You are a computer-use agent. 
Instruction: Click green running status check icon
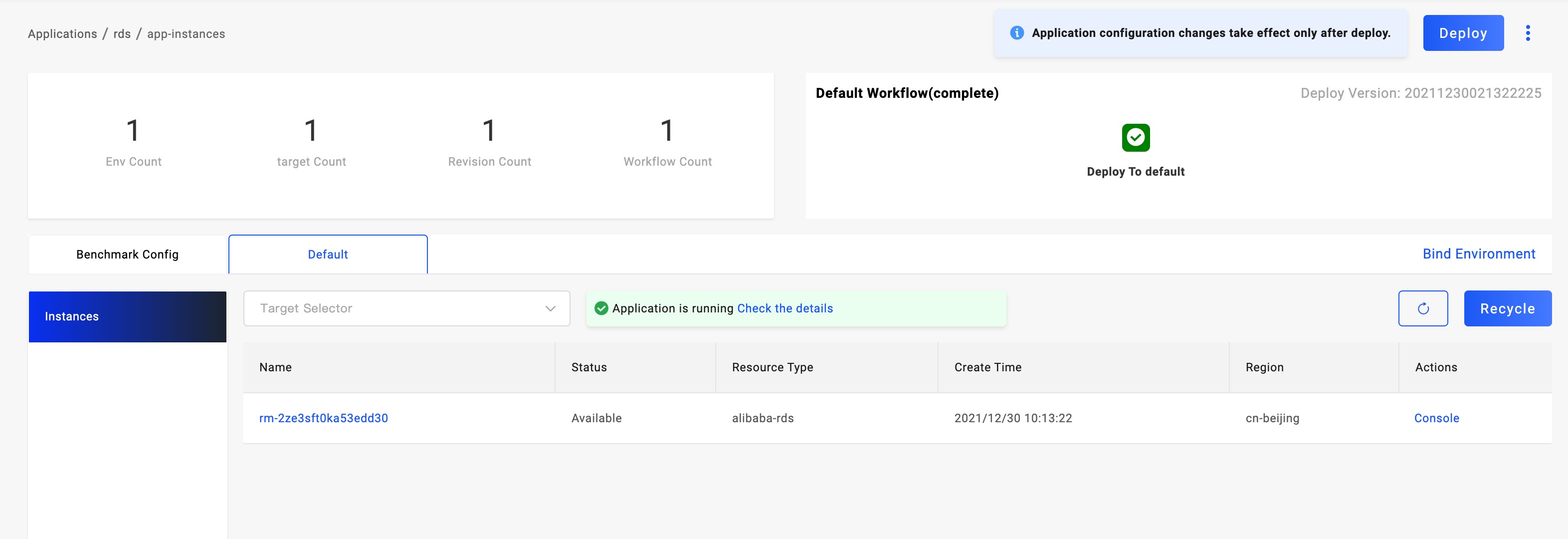point(601,308)
